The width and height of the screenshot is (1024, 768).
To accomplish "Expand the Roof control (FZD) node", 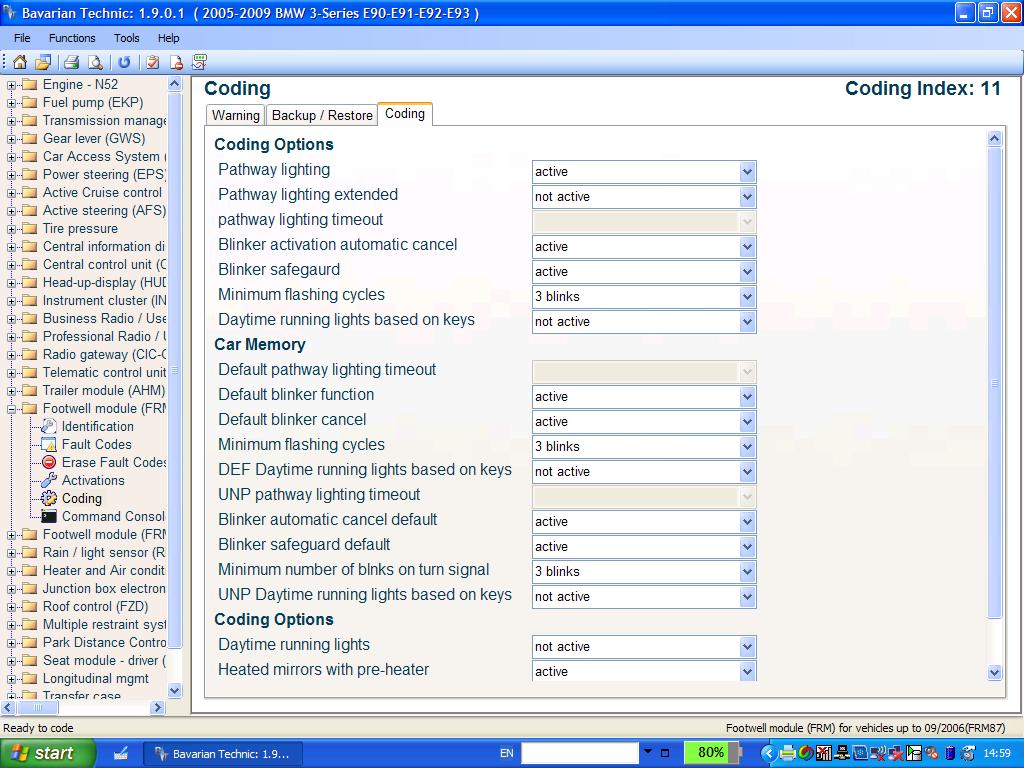I will click(11, 607).
